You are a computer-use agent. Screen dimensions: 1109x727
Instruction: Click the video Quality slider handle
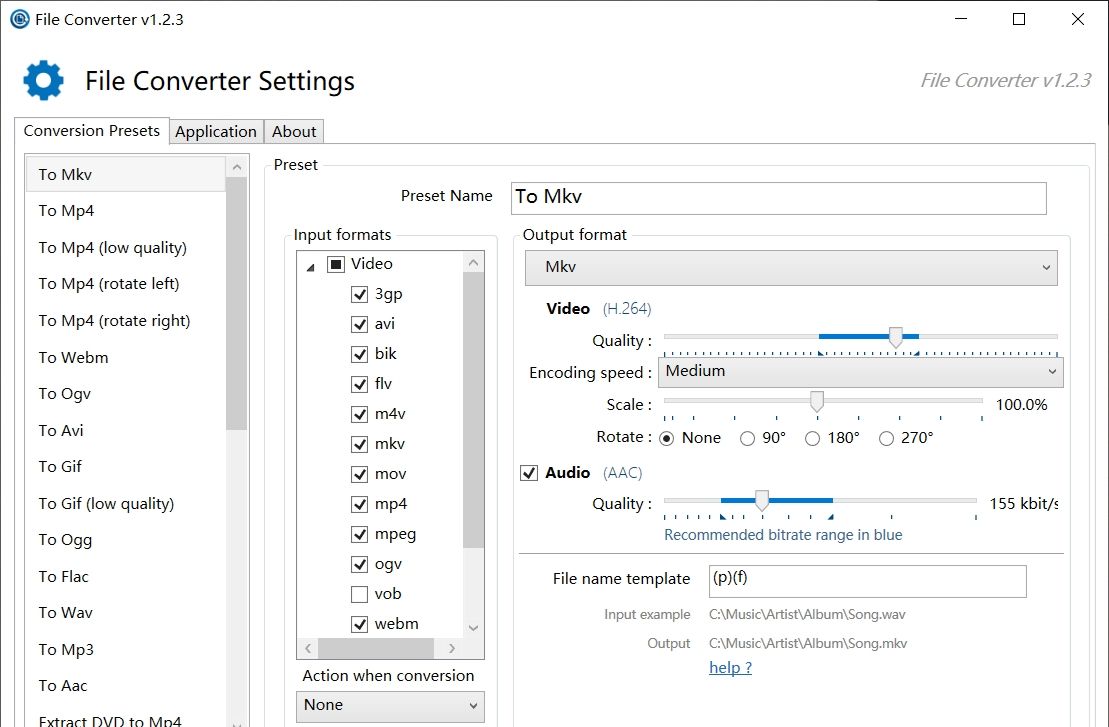(x=896, y=338)
